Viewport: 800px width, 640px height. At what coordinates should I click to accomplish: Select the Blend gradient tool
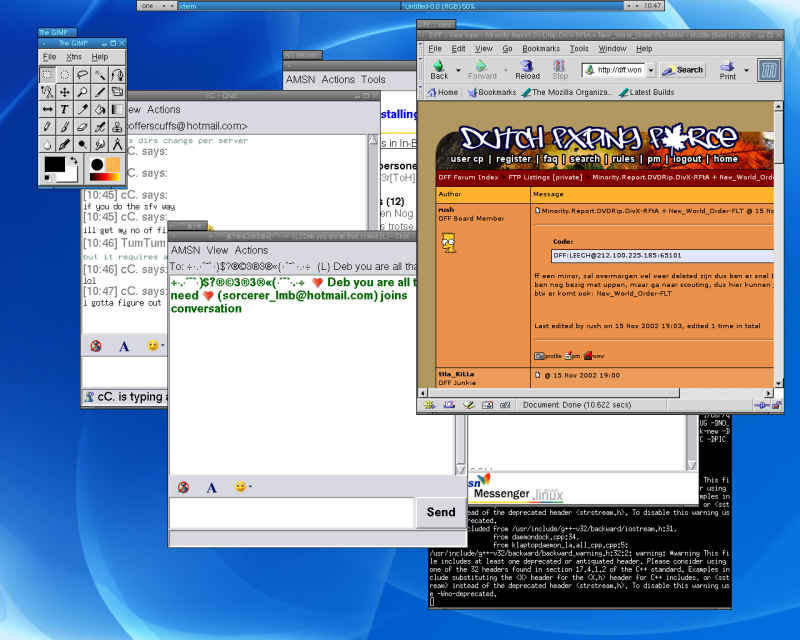tap(117, 109)
